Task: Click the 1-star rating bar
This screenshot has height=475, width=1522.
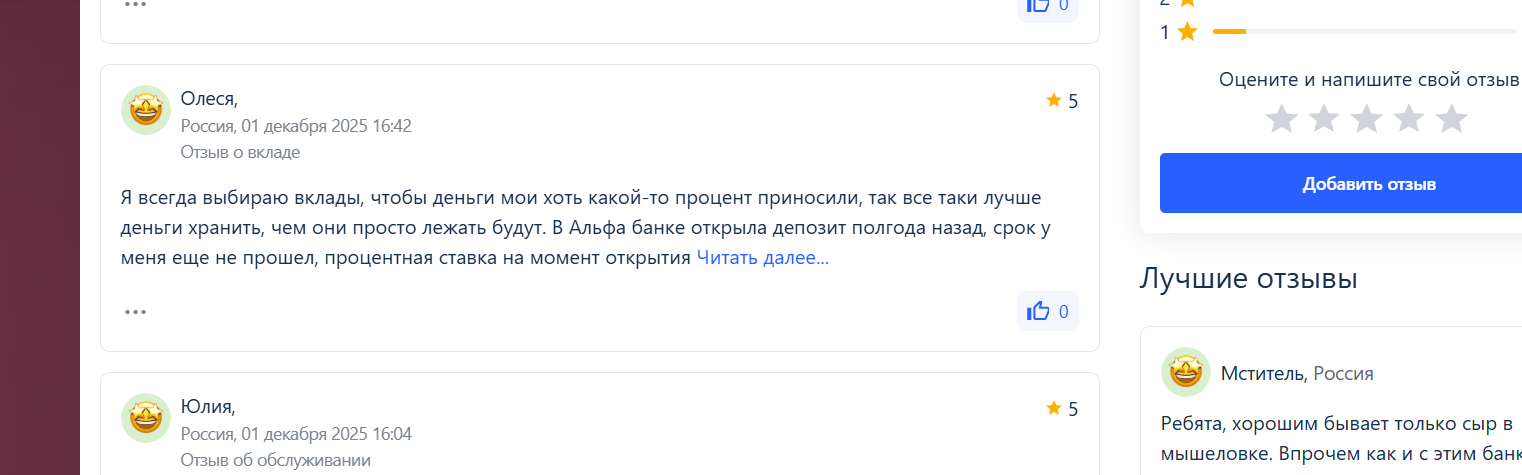Action: pyautogui.click(x=1364, y=32)
